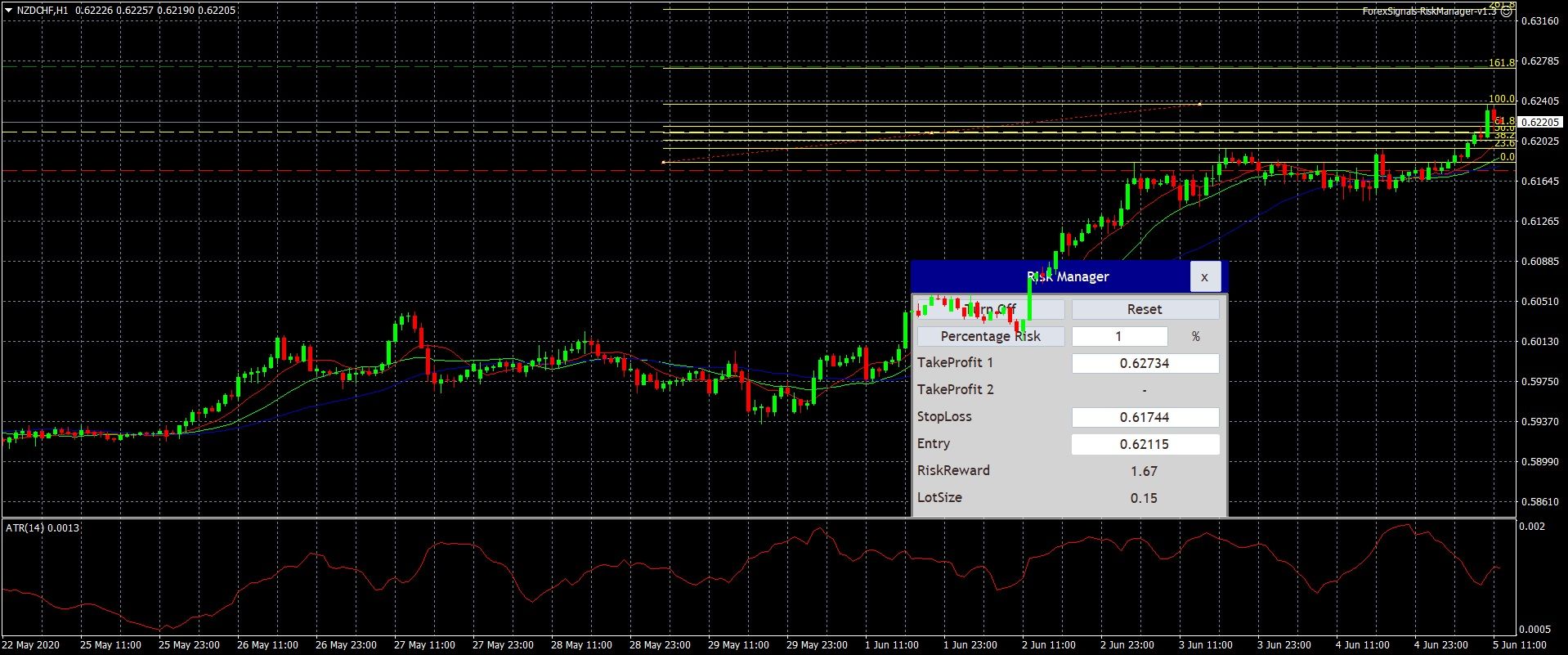Image resolution: width=1568 pixels, height=655 pixels.
Task: Select the 0.0 Fibonacci level label
Action: (1507, 156)
